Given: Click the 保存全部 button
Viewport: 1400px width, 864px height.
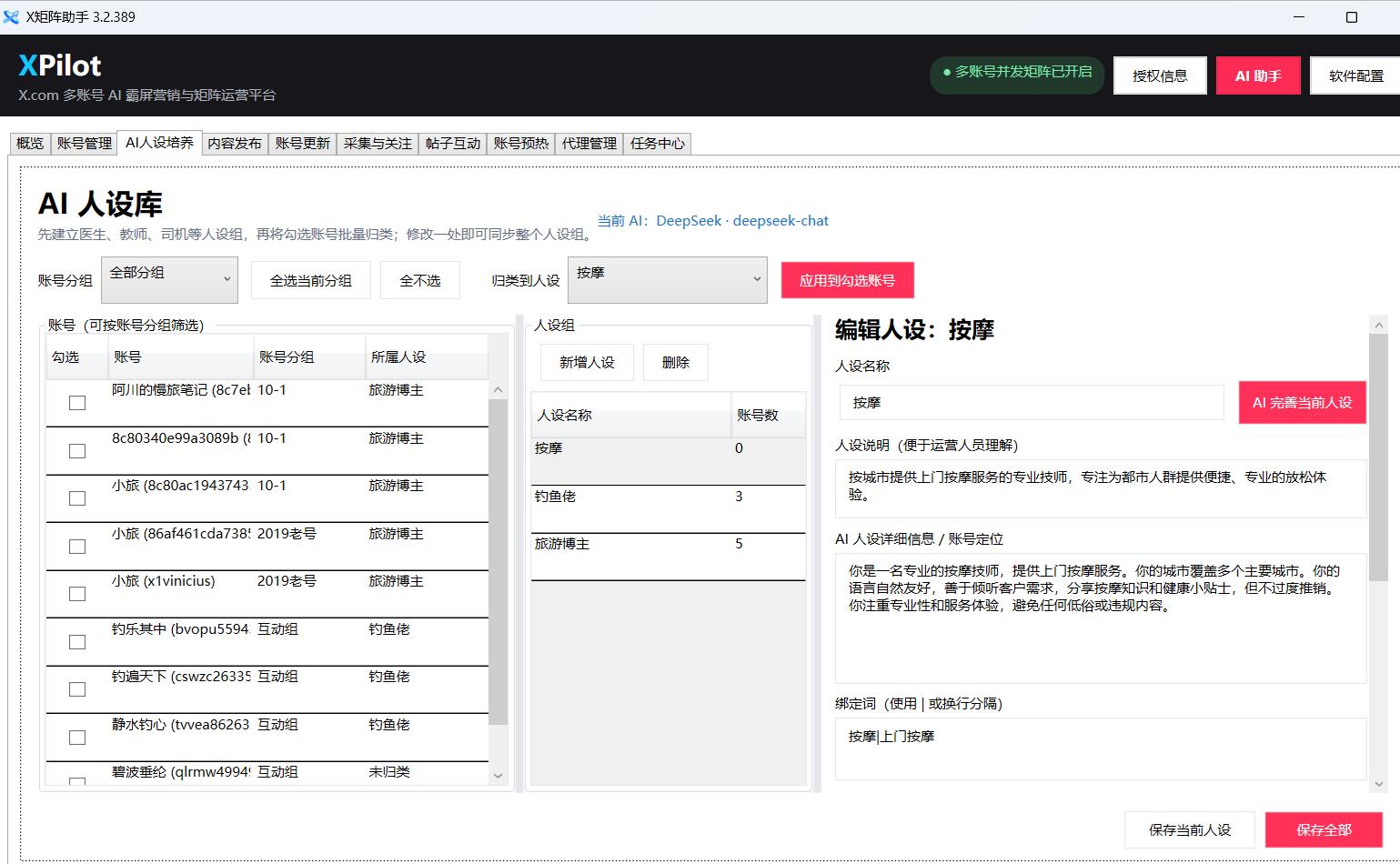Looking at the screenshot, I should point(1324,829).
